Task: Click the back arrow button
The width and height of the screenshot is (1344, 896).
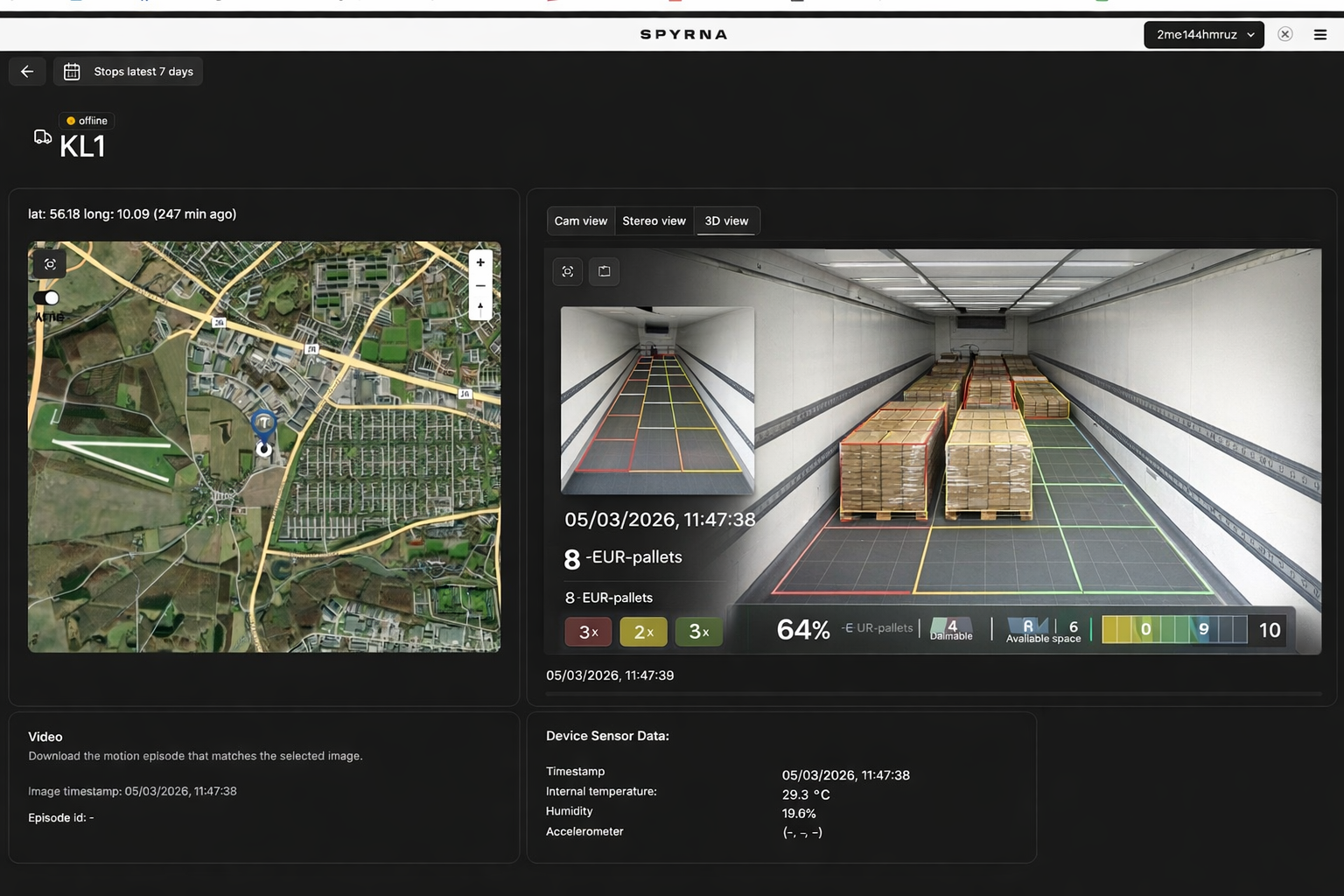Action: pos(27,71)
